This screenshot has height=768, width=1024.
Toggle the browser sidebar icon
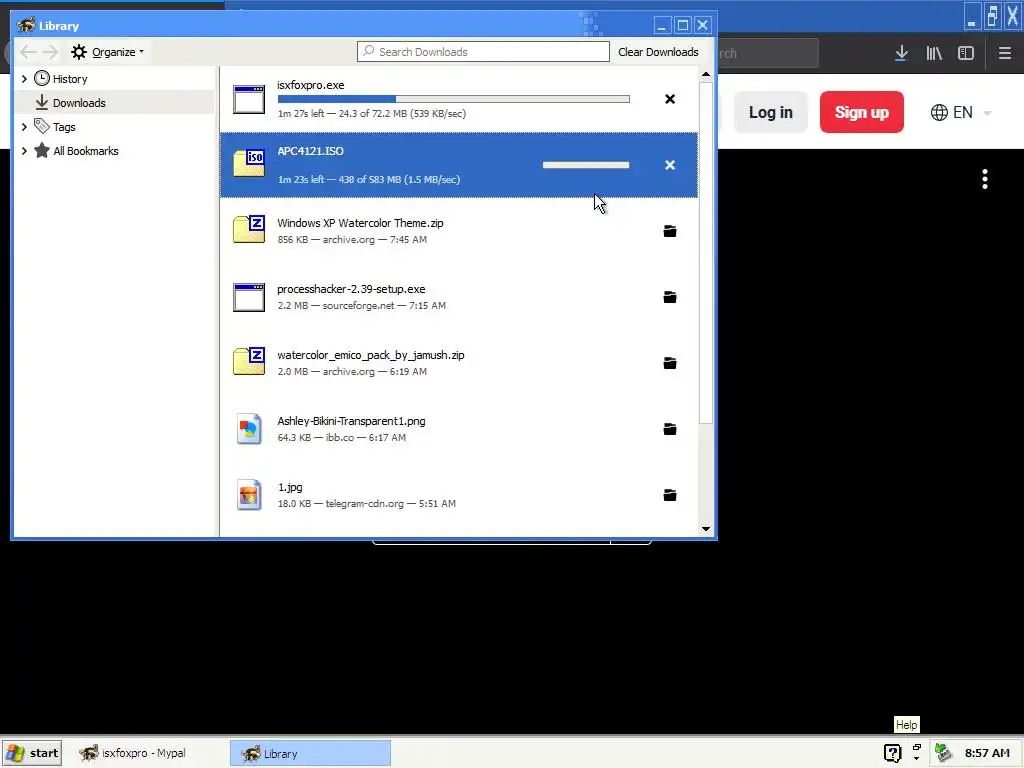pyautogui.click(x=966, y=53)
